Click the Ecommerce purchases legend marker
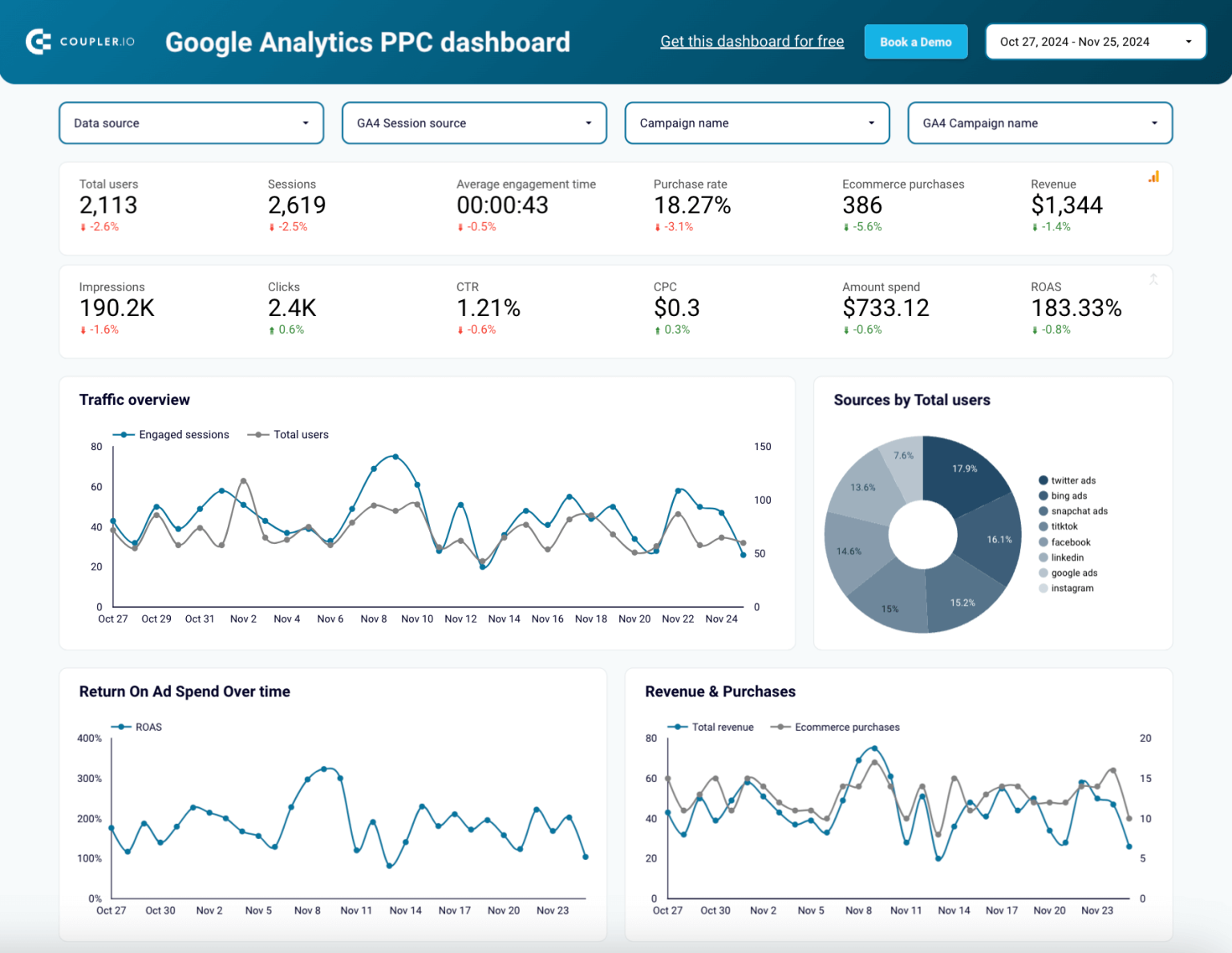The height and width of the screenshot is (953, 1232). coord(779,727)
